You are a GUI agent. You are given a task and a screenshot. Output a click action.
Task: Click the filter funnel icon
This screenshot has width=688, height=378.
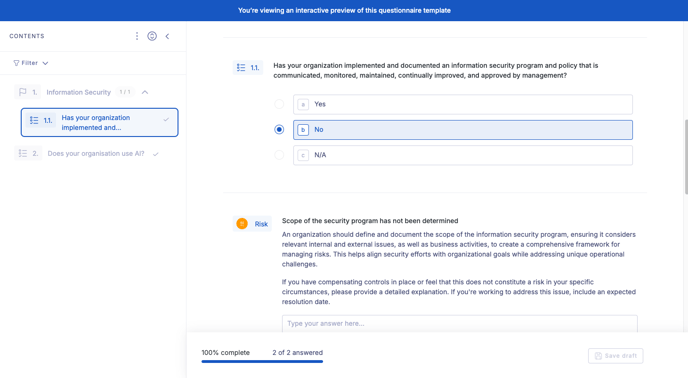[16, 63]
